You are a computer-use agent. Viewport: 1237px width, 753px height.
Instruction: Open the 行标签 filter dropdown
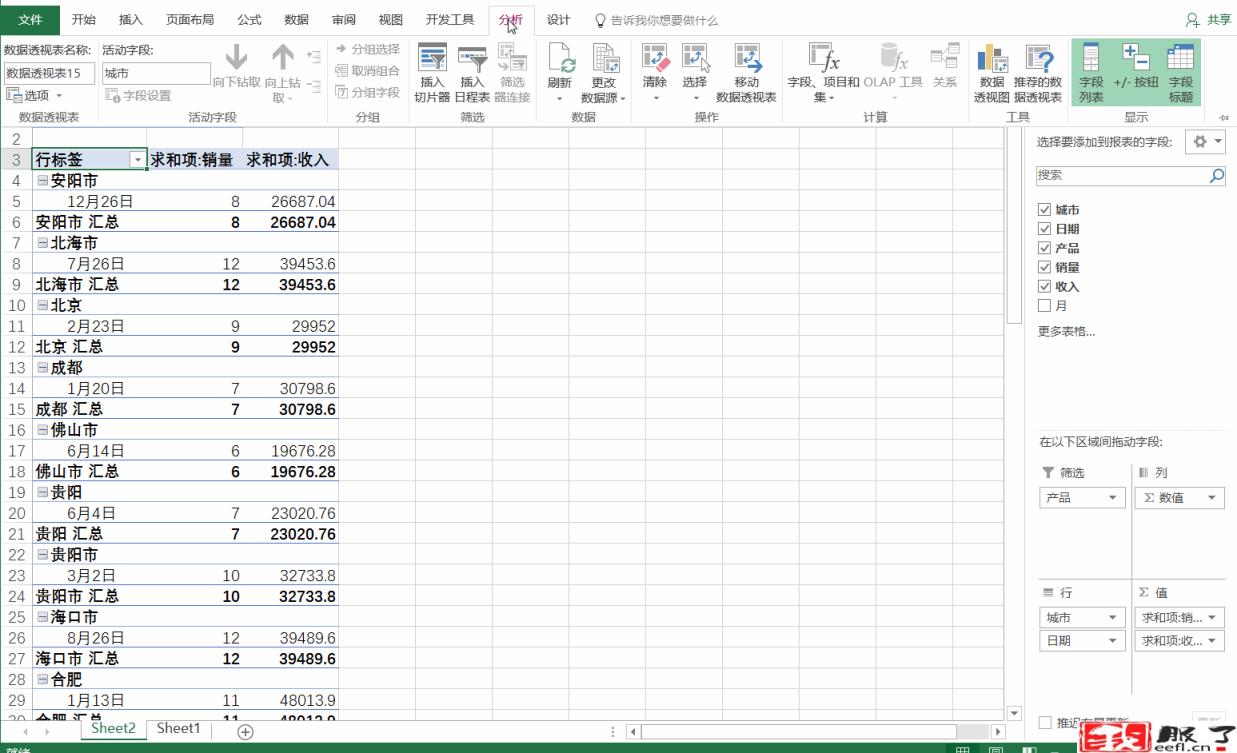coord(137,160)
